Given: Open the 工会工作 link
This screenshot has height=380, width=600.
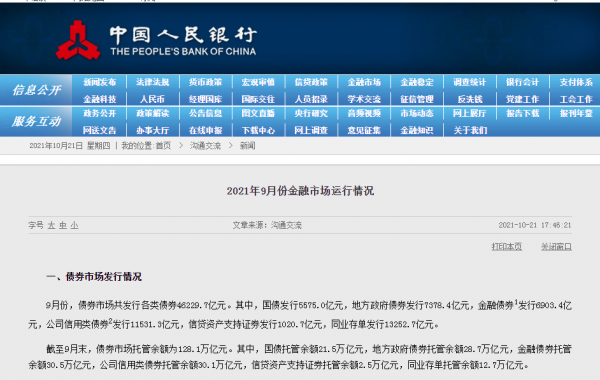Looking at the screenshot, I should pos(576,99).
